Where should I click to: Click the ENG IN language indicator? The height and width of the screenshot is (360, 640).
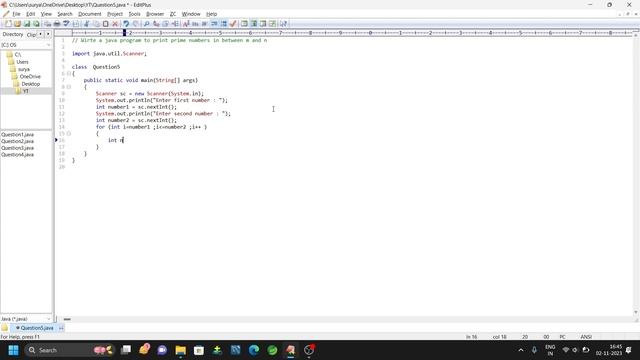(550, 350)
